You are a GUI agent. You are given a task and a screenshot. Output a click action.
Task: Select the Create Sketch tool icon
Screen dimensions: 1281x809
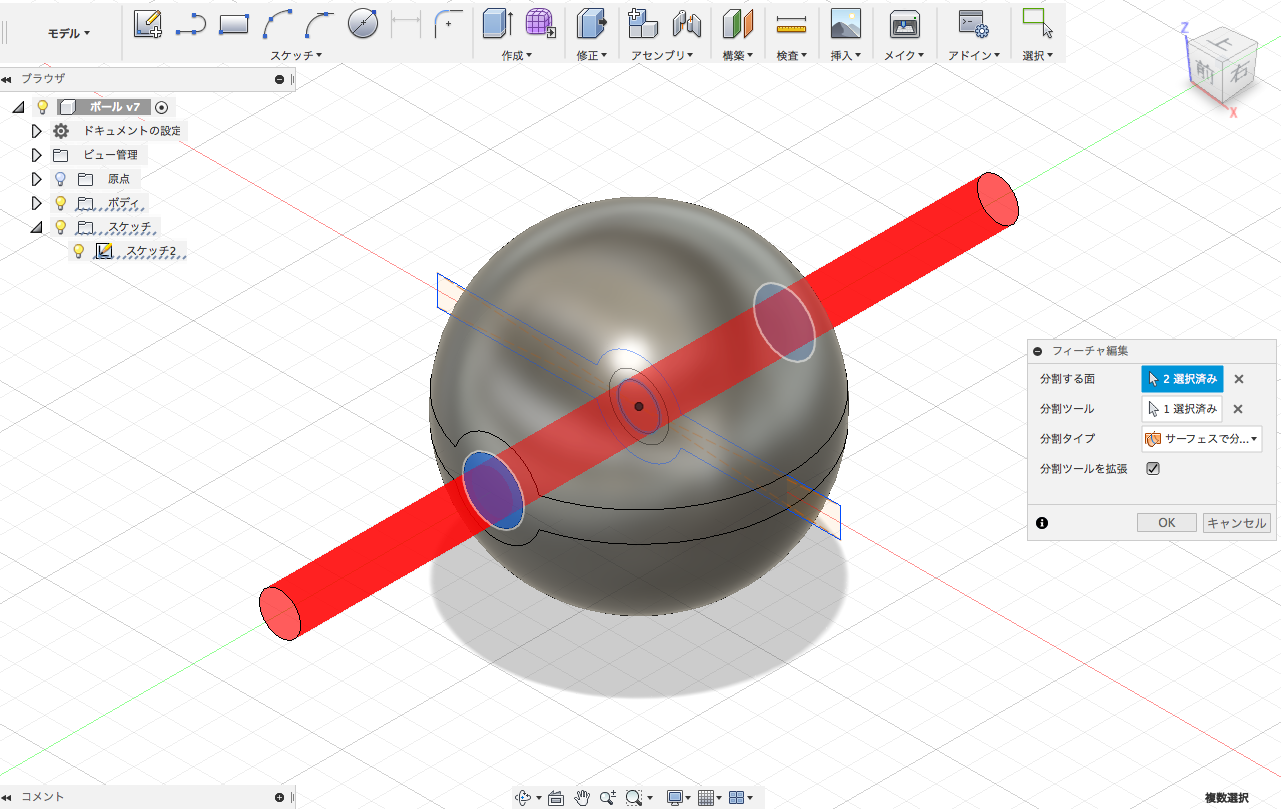pos(148,23)
